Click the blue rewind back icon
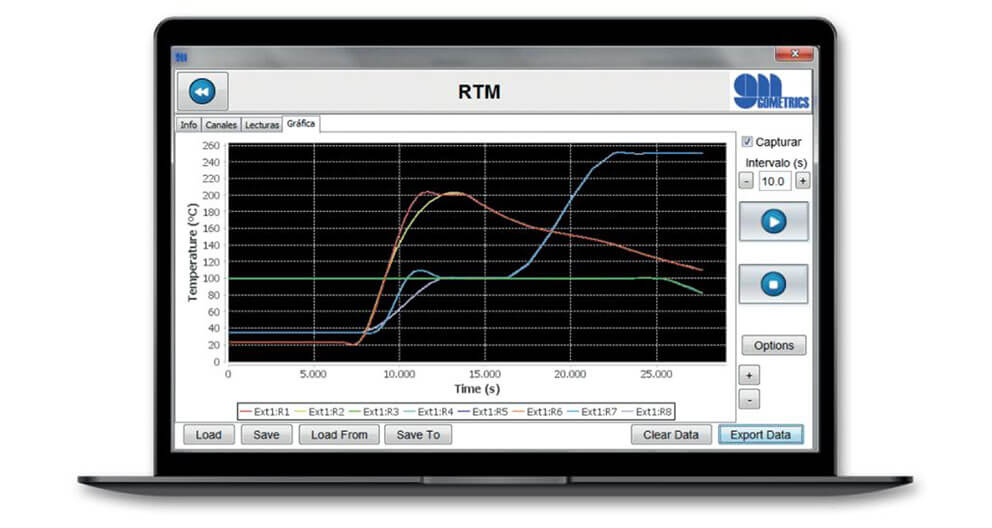Screen dimensions: 992x528 click(x=202, y=92)
